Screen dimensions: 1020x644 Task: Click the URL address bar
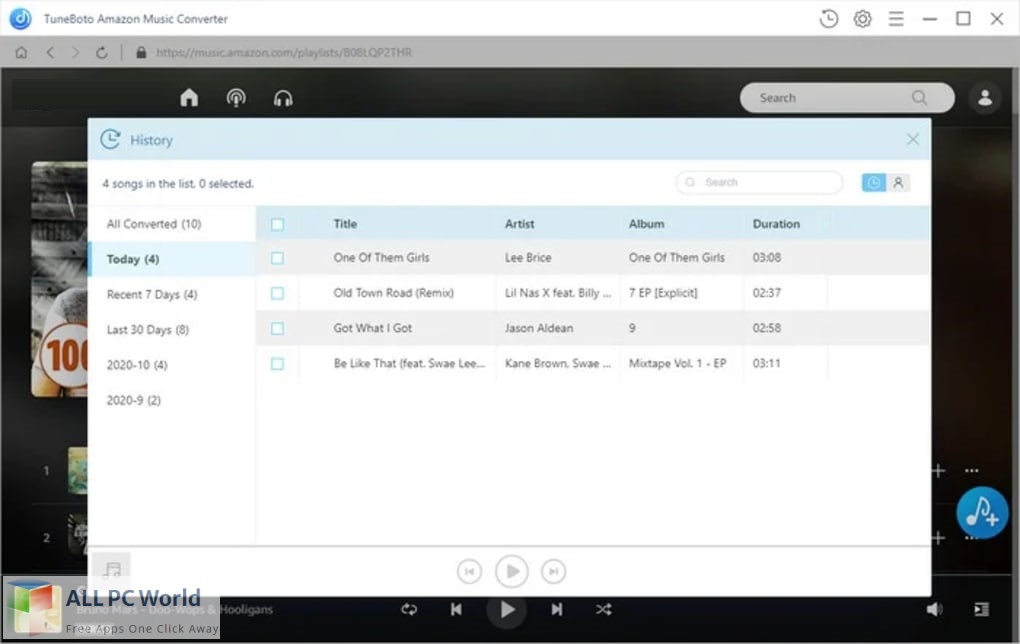(x=284, y=53)
